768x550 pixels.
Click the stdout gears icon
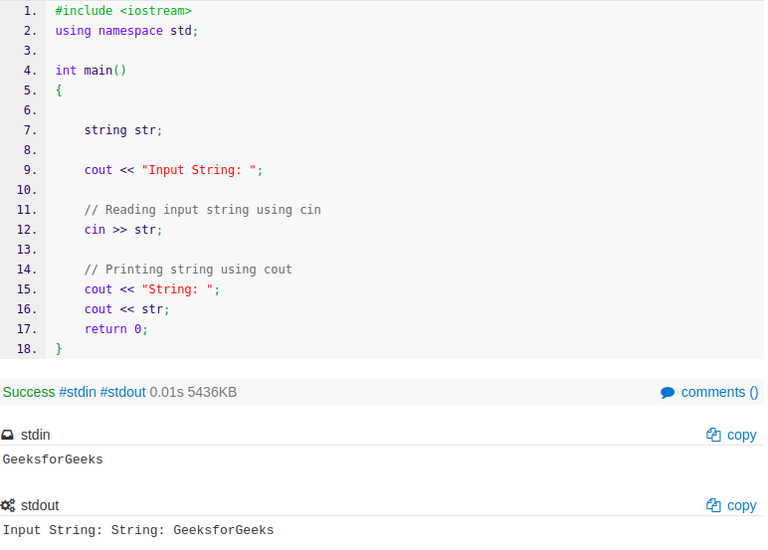pos(8,505)
